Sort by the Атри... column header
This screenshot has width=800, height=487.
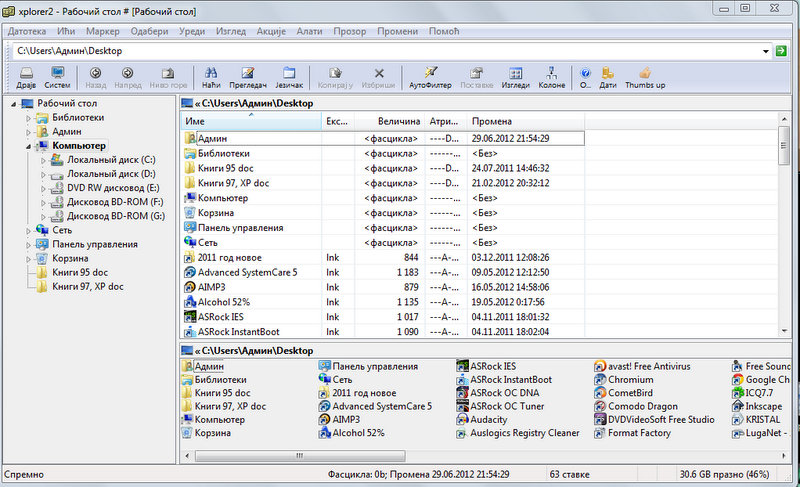445,121
